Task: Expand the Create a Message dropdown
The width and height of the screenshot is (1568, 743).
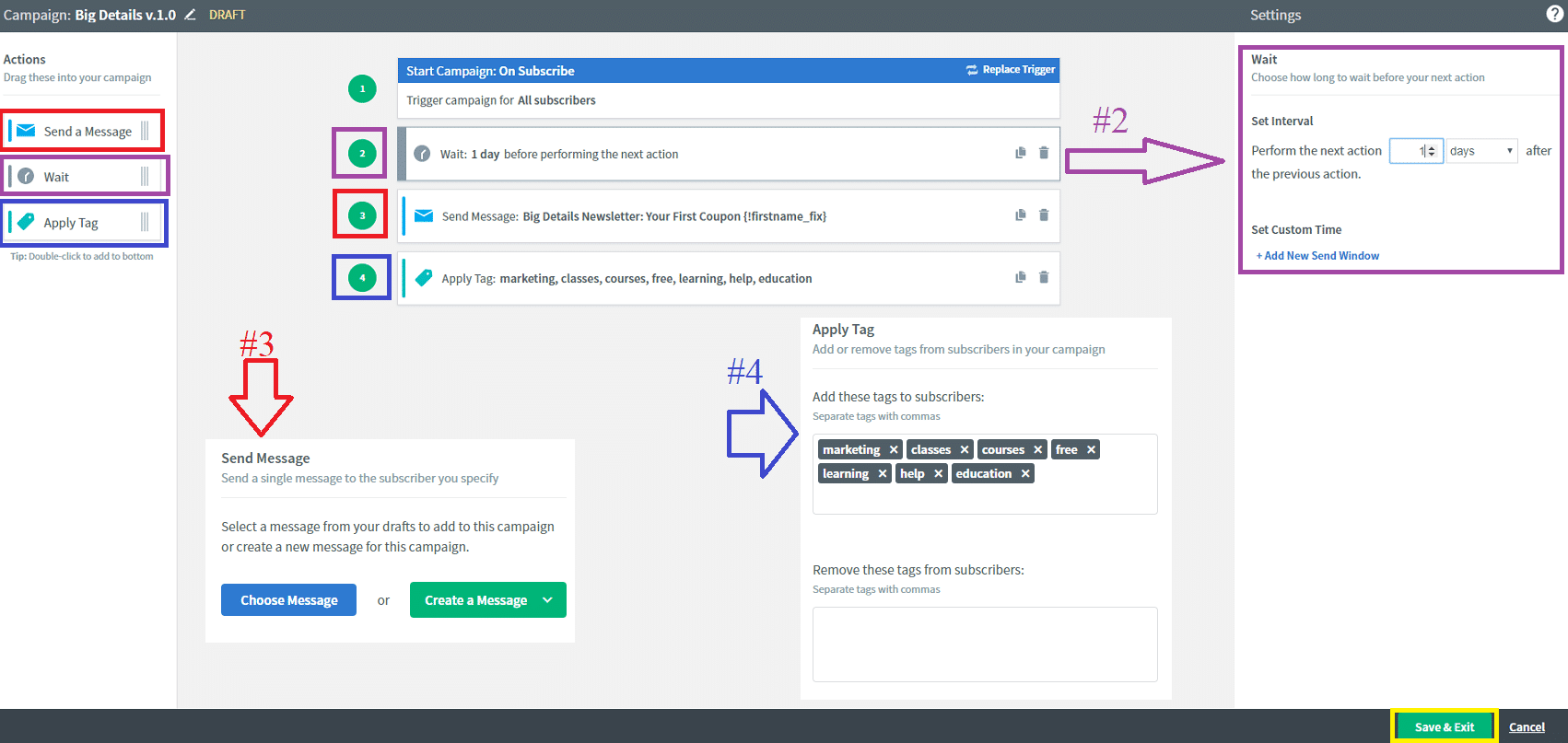Action: (x=548, y=600)
